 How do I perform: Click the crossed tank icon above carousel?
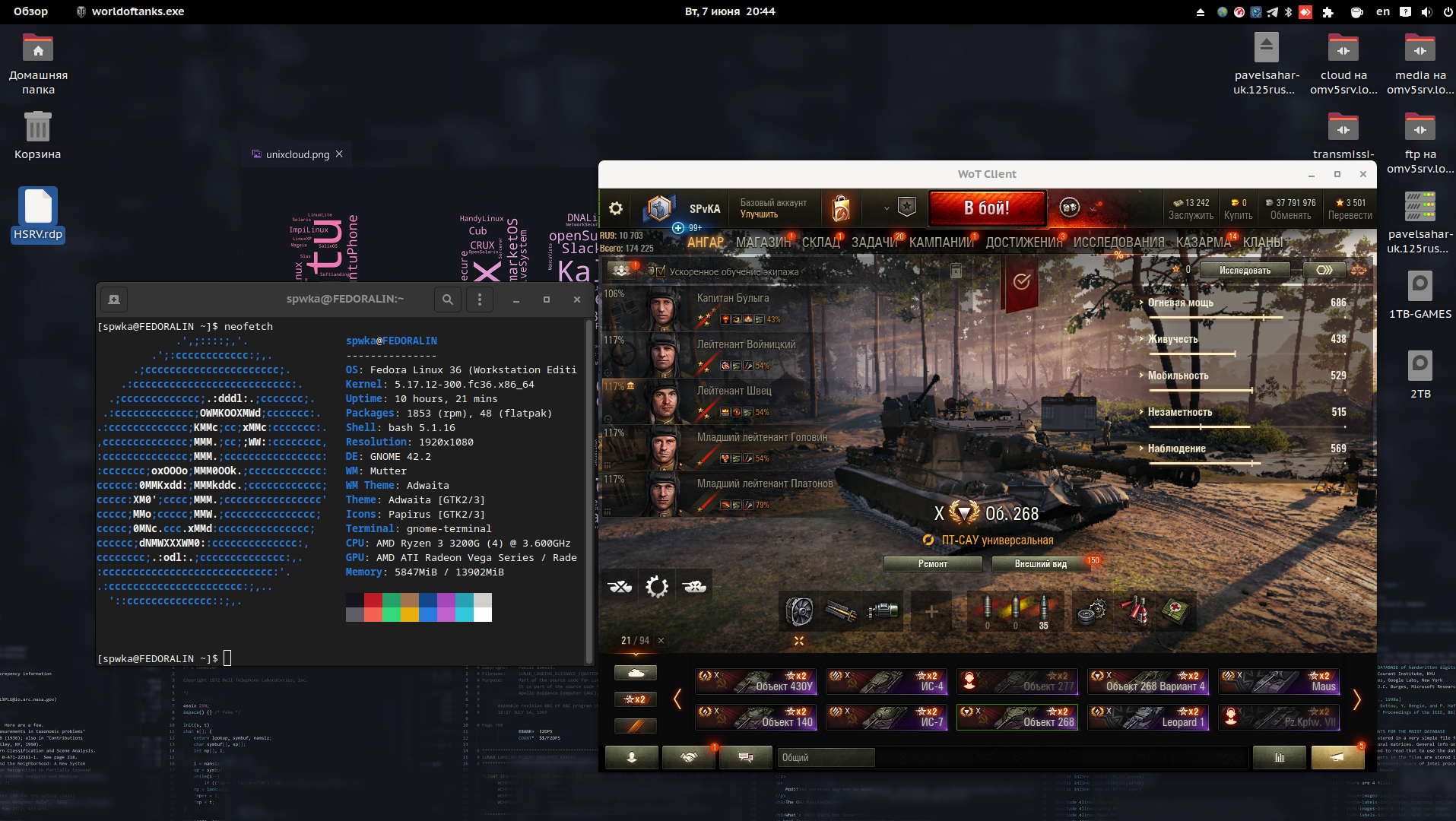coord(620,586)
